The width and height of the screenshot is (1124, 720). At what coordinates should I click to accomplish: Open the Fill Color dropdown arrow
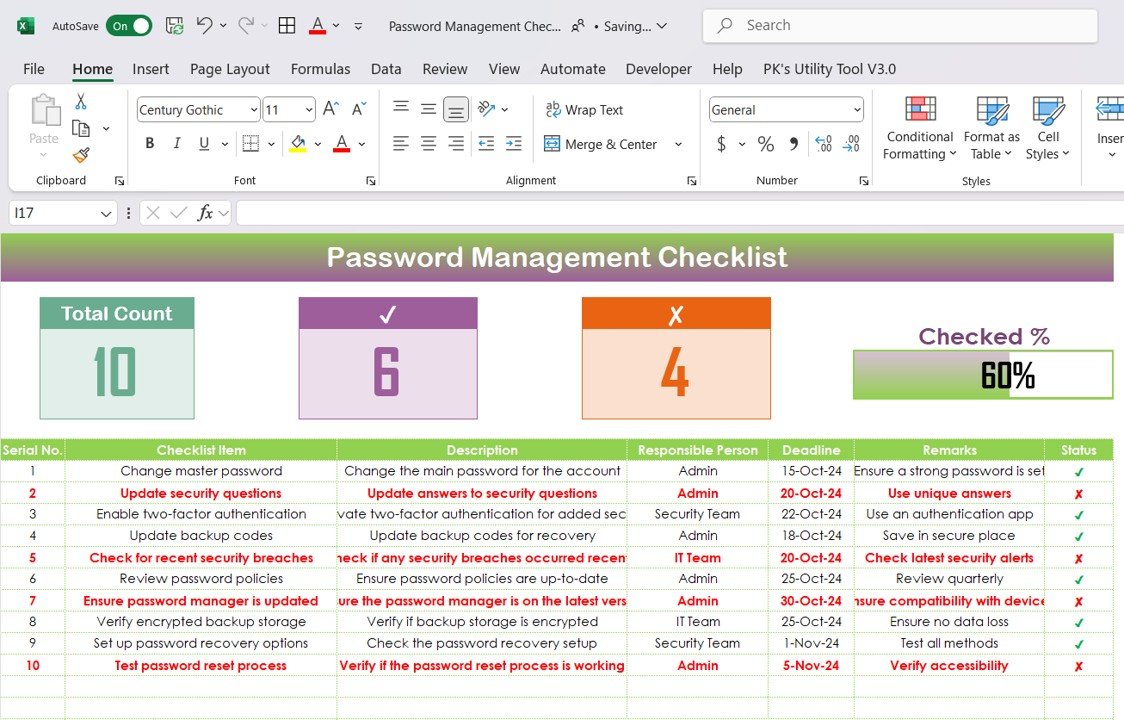pos(318,144)
